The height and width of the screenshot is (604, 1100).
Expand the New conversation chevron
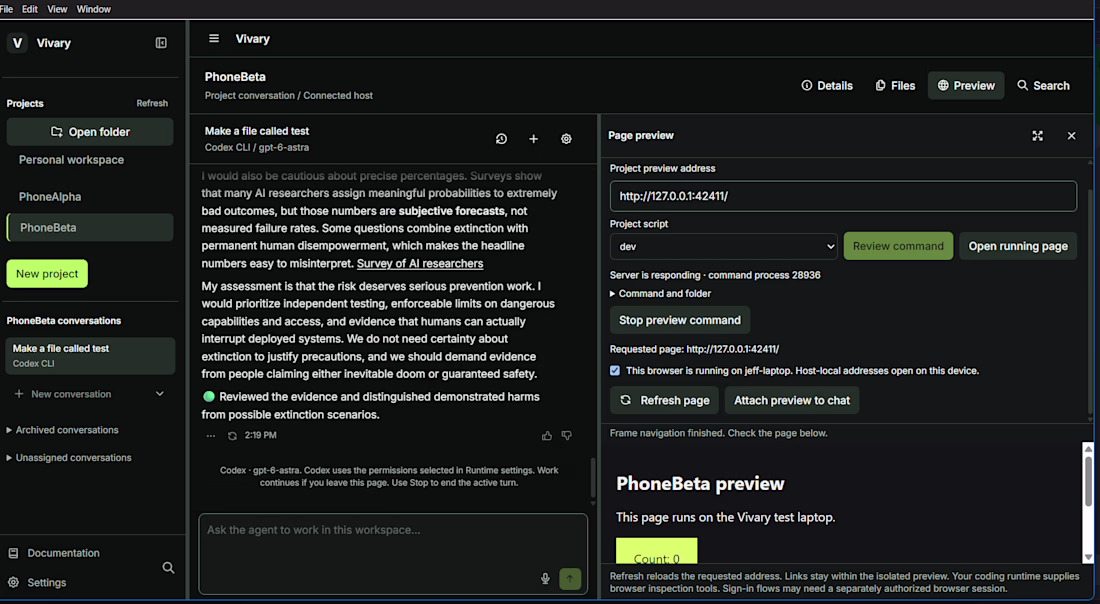[x=160, y=394]
